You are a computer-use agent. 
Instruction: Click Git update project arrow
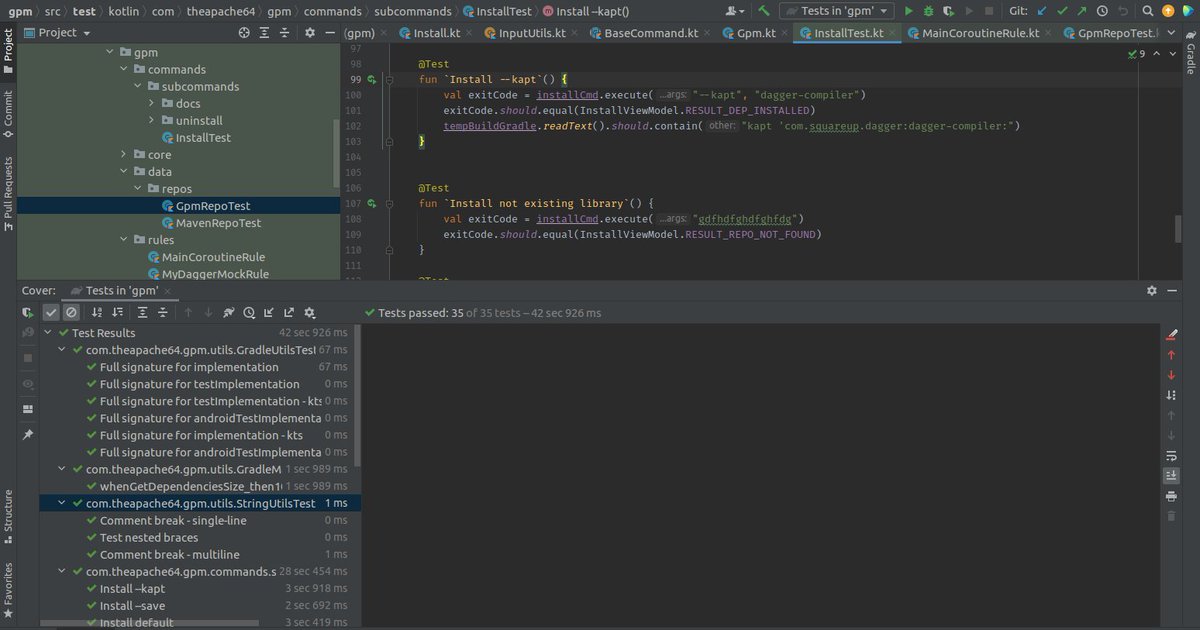point(1042,11)
